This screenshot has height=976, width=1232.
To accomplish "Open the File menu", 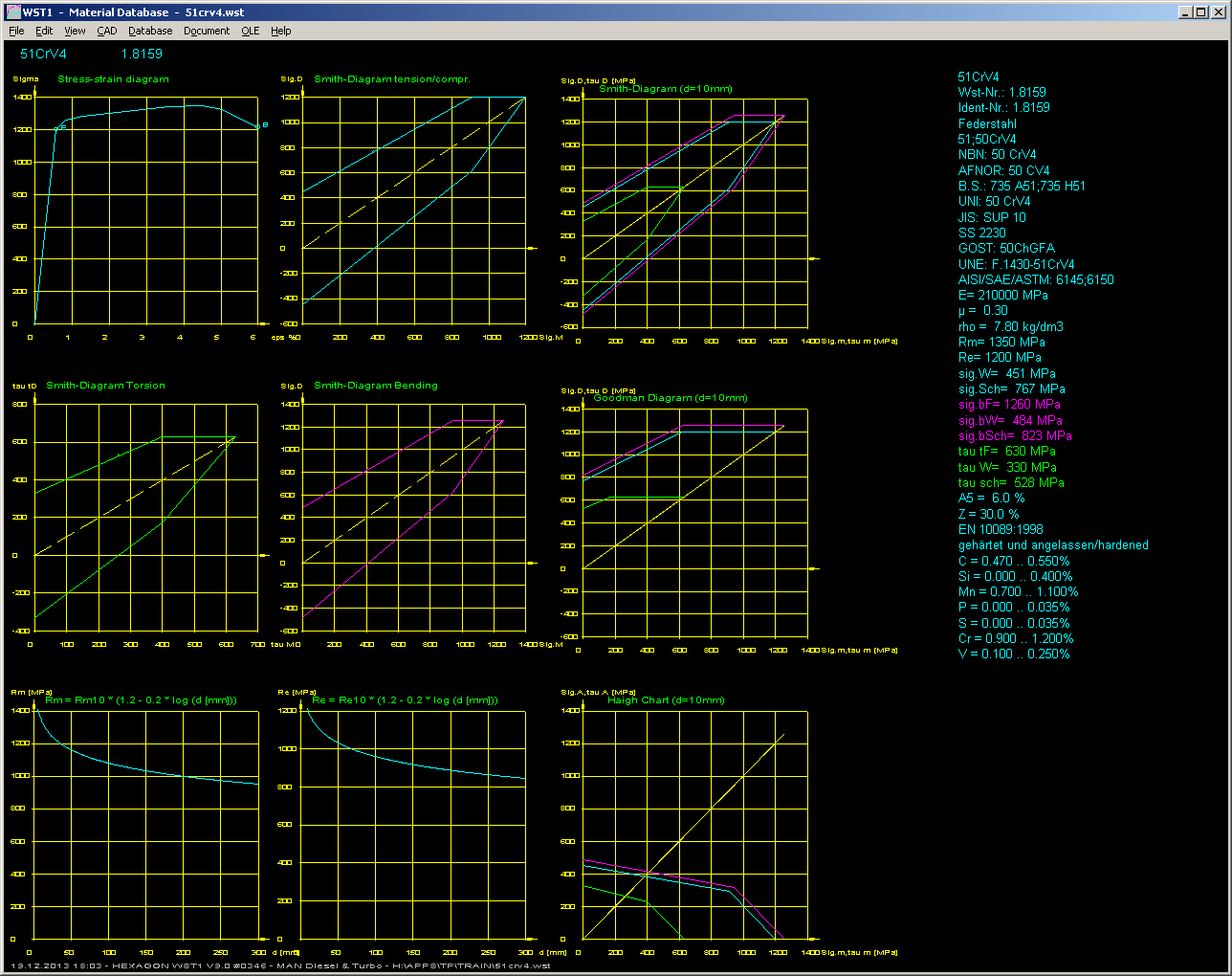I will 16,31.
